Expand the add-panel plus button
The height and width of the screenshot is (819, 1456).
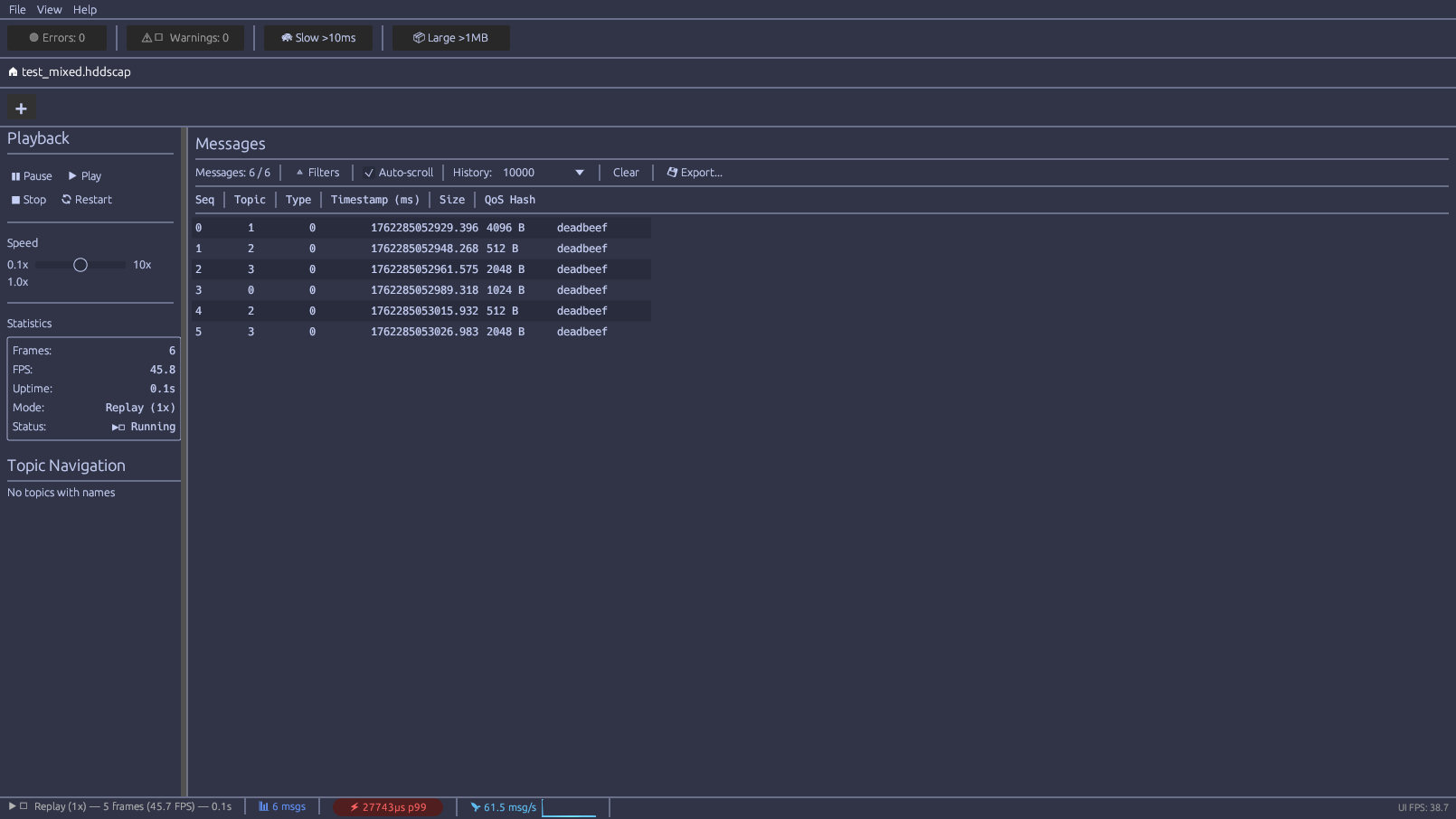(21, 107)
